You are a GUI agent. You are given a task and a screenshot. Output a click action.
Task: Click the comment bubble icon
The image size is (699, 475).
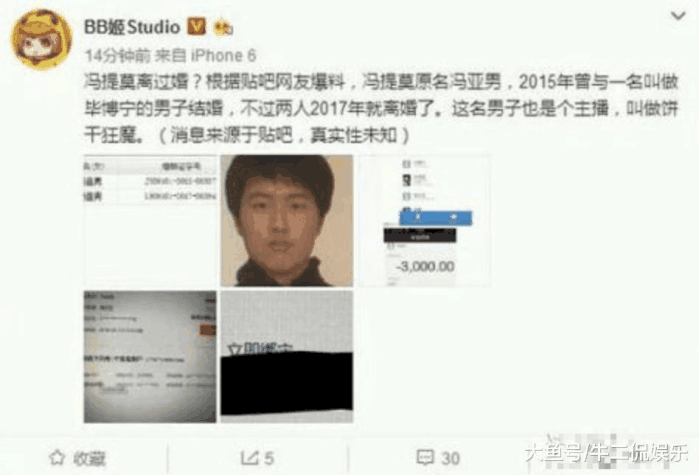tap(425, 457)
